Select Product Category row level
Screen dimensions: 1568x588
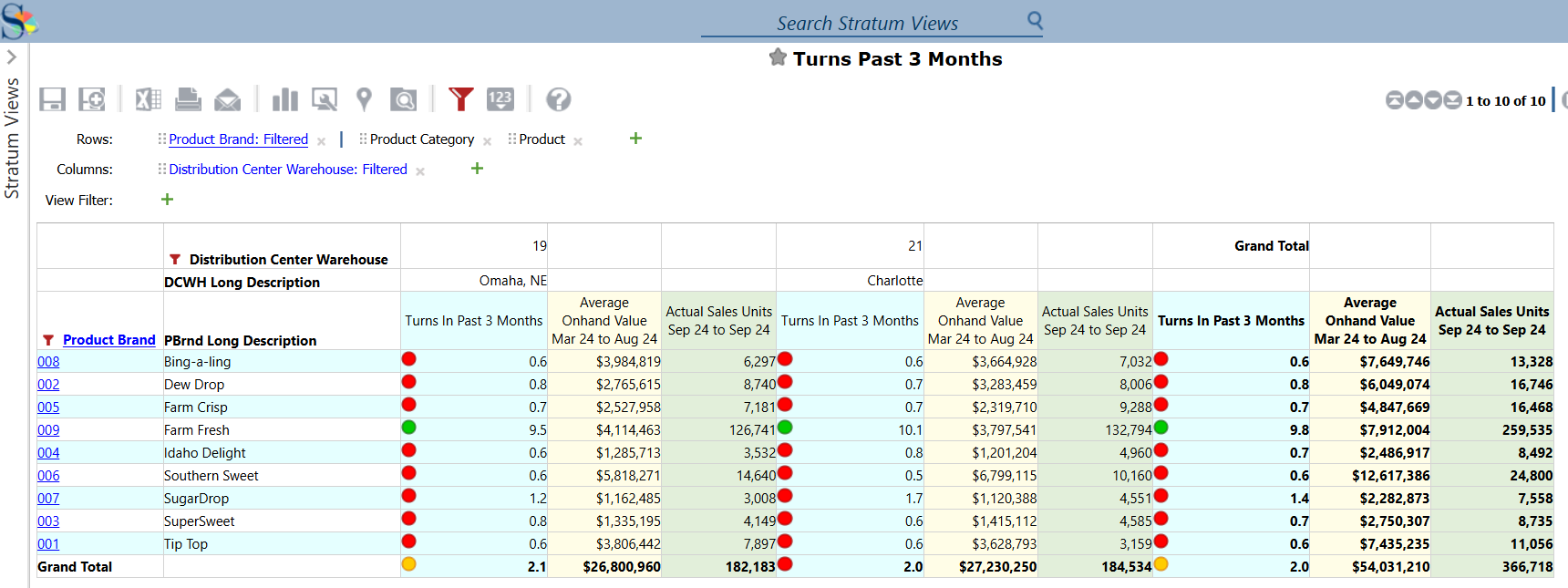[x=422, y=139]
